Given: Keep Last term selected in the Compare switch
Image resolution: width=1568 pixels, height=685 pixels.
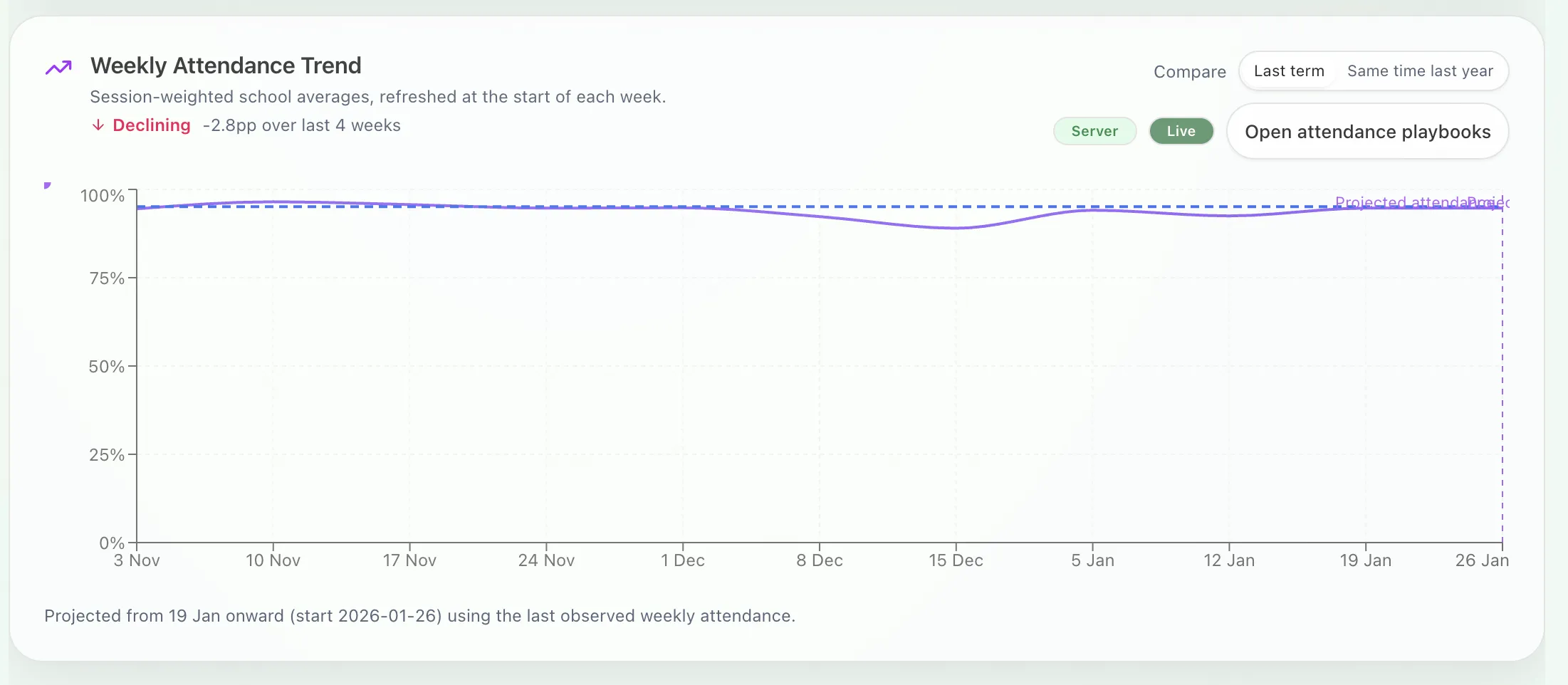Looking at the screenshot, I should 1289,70.
